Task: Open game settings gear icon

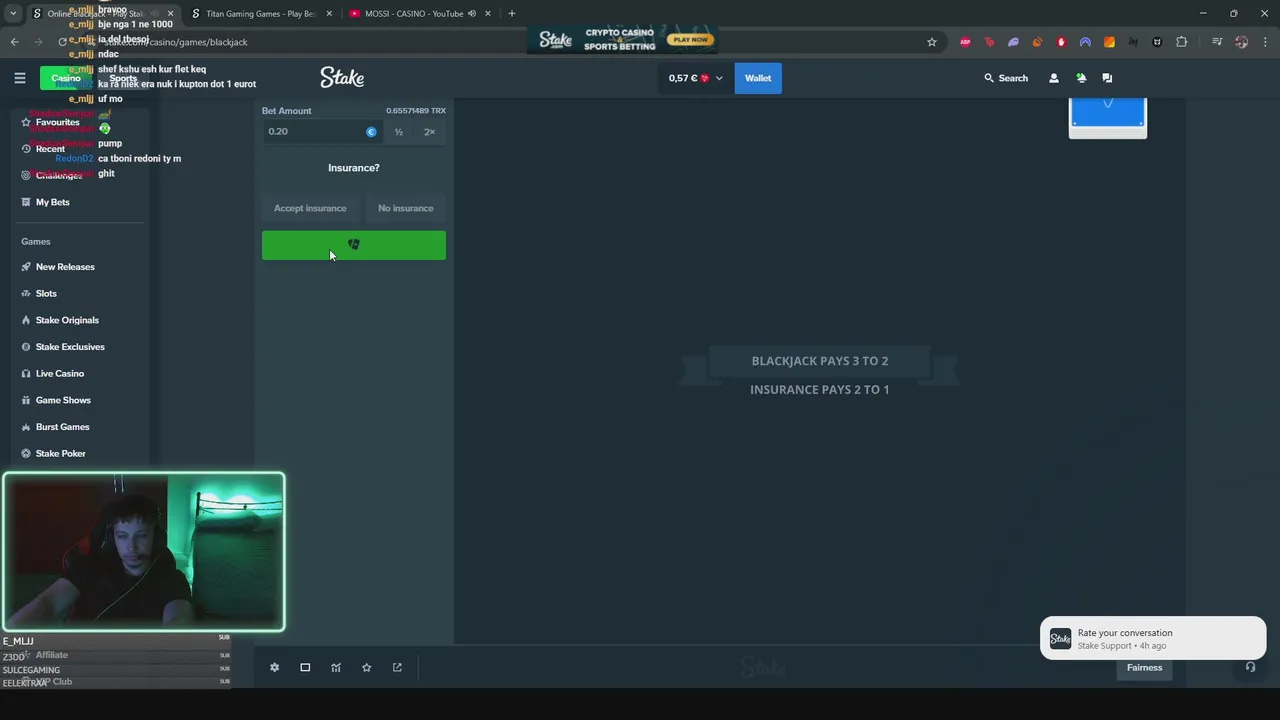Action: pyautogui.click(x=275, y=667)
